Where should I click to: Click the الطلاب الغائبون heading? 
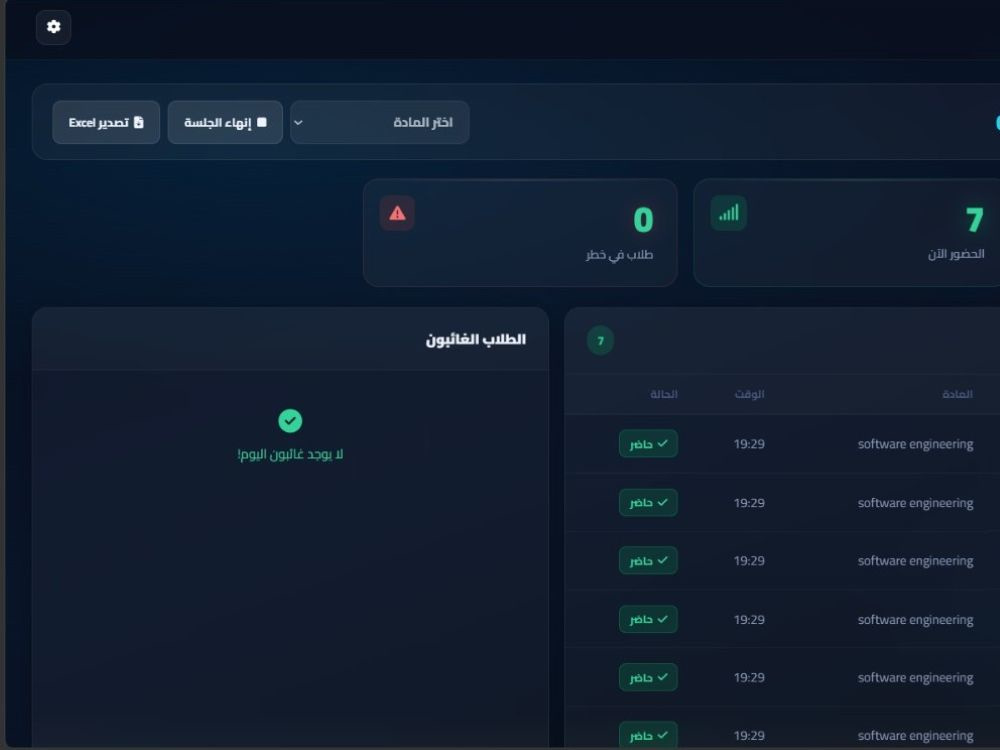[x=476, y=339]
